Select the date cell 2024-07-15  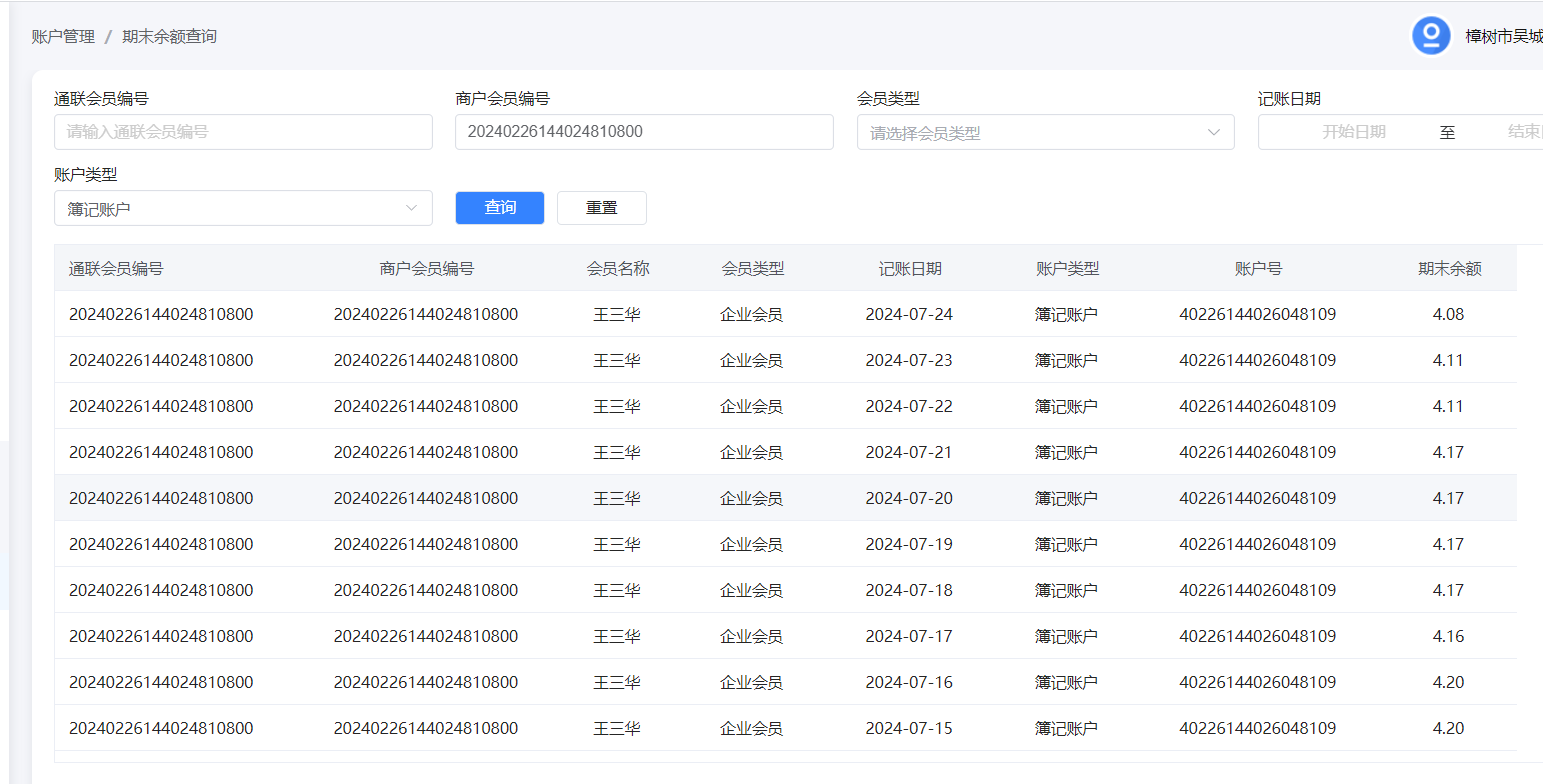909,728
